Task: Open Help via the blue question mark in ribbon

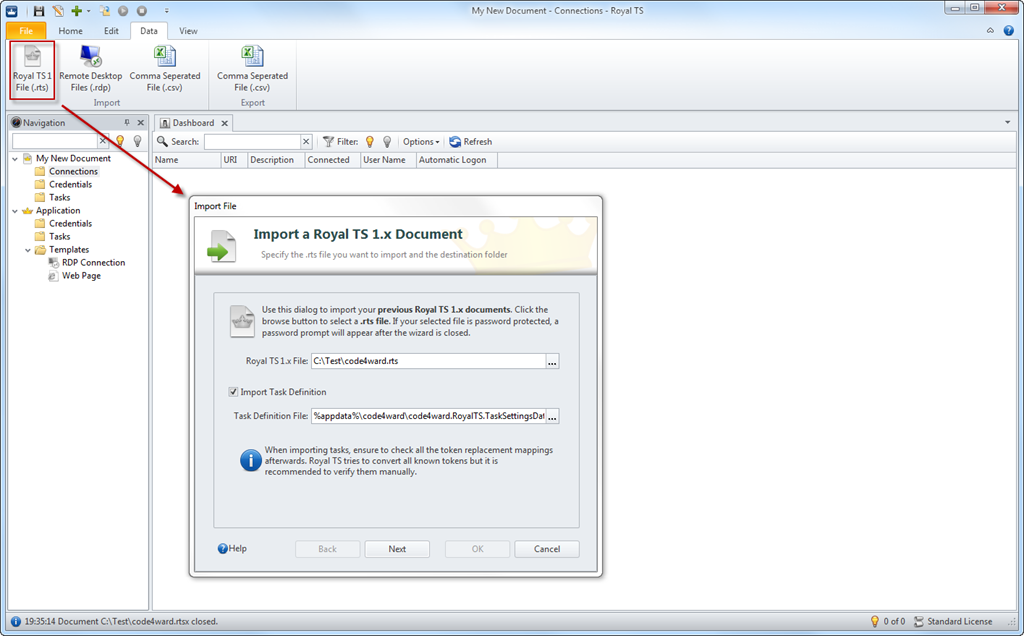Action: [x=1009, y=31]
